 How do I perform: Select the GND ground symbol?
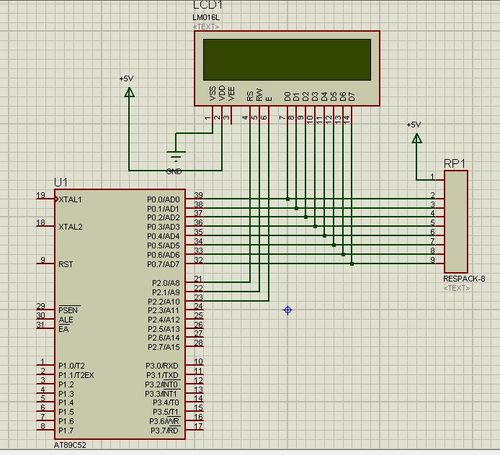pos(176,156)
